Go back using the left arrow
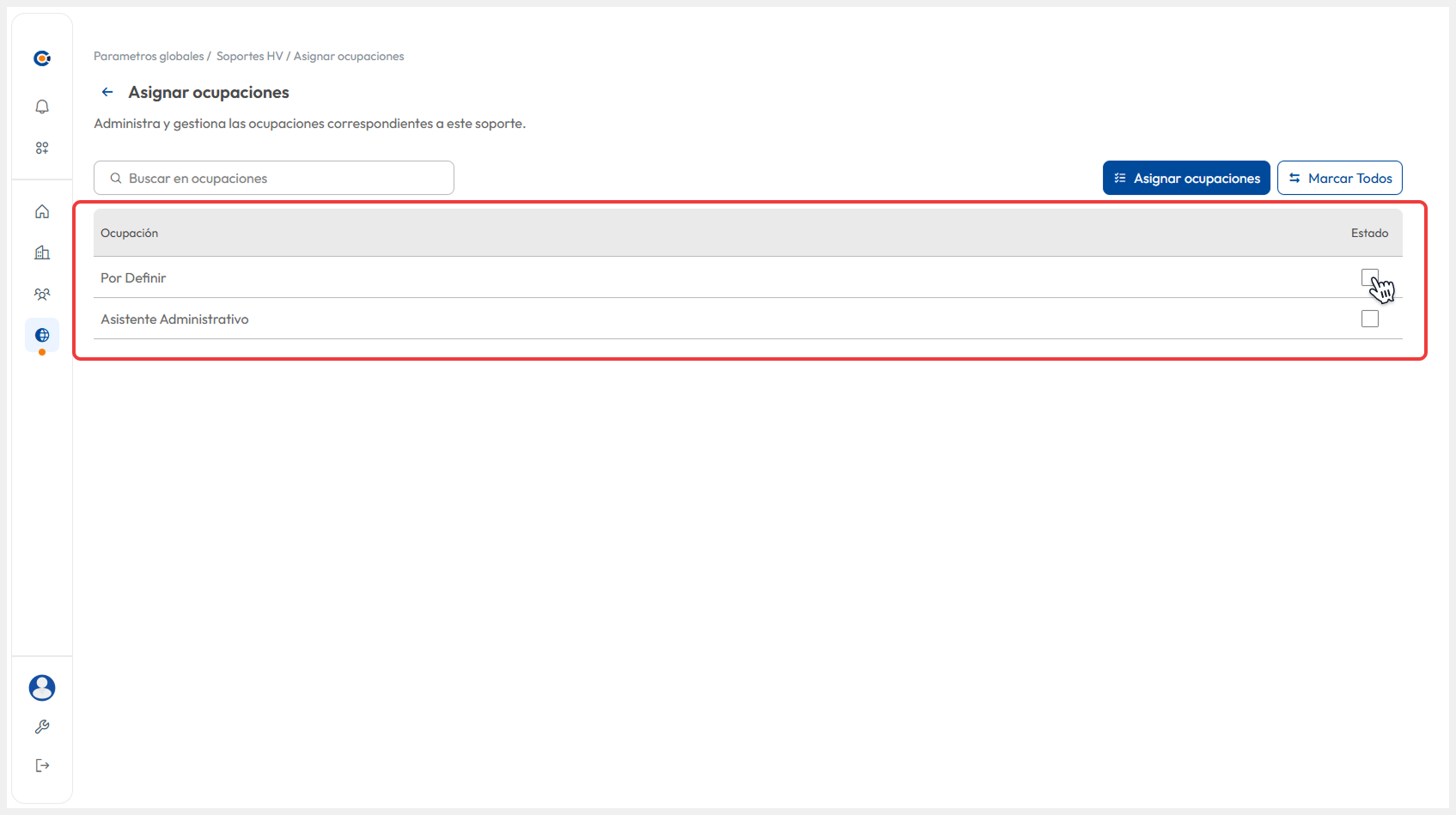 coord(107,92)
